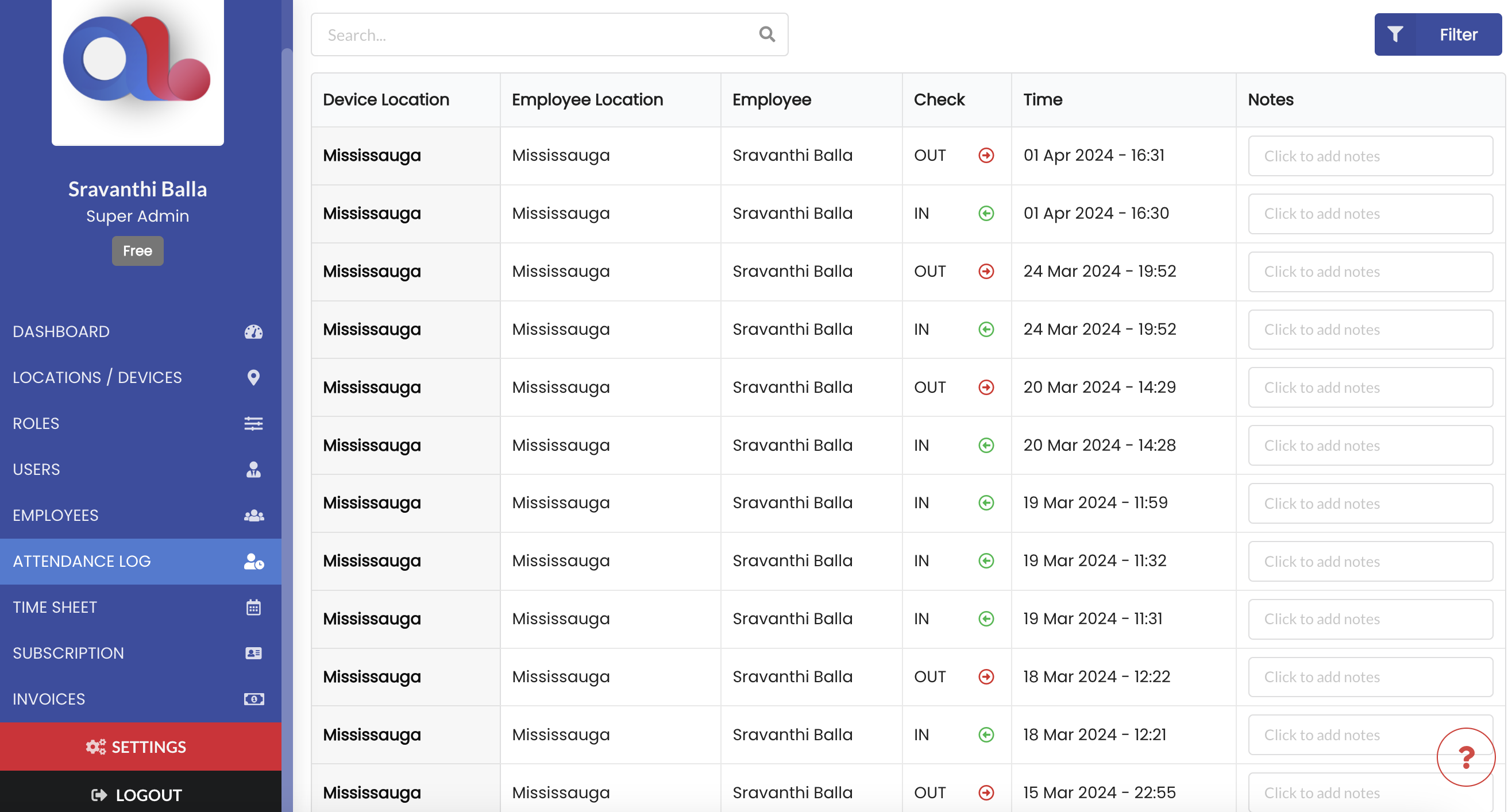Add notes for 24 Mar 2024 OUT row
This screenshot has width=1512, height=812.
click(x=1371, y=272)
